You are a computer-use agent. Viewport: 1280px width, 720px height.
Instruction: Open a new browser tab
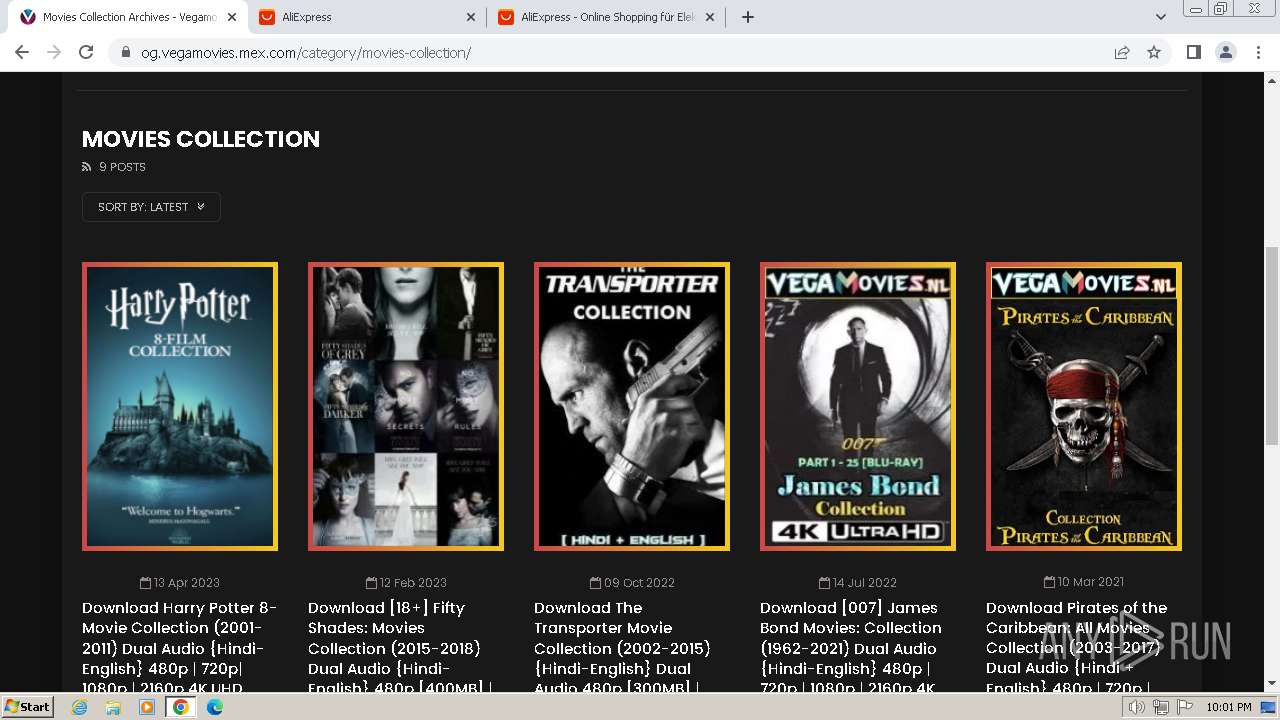[x=748, y=17]
